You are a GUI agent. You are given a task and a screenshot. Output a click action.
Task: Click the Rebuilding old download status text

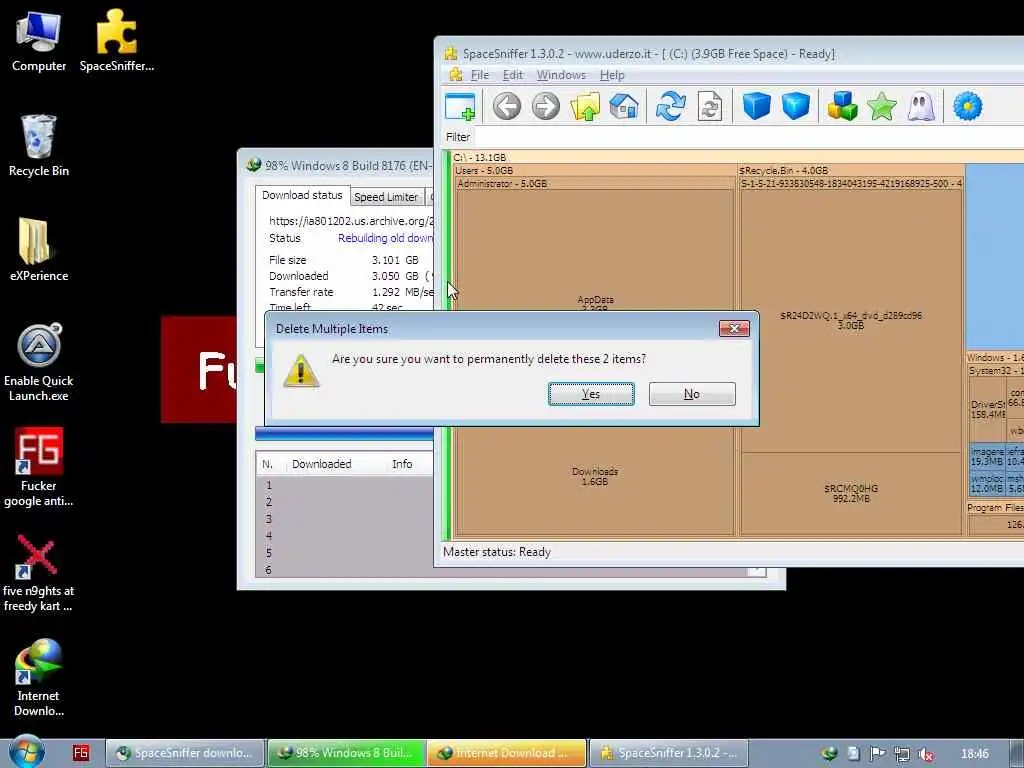[385, 238]
